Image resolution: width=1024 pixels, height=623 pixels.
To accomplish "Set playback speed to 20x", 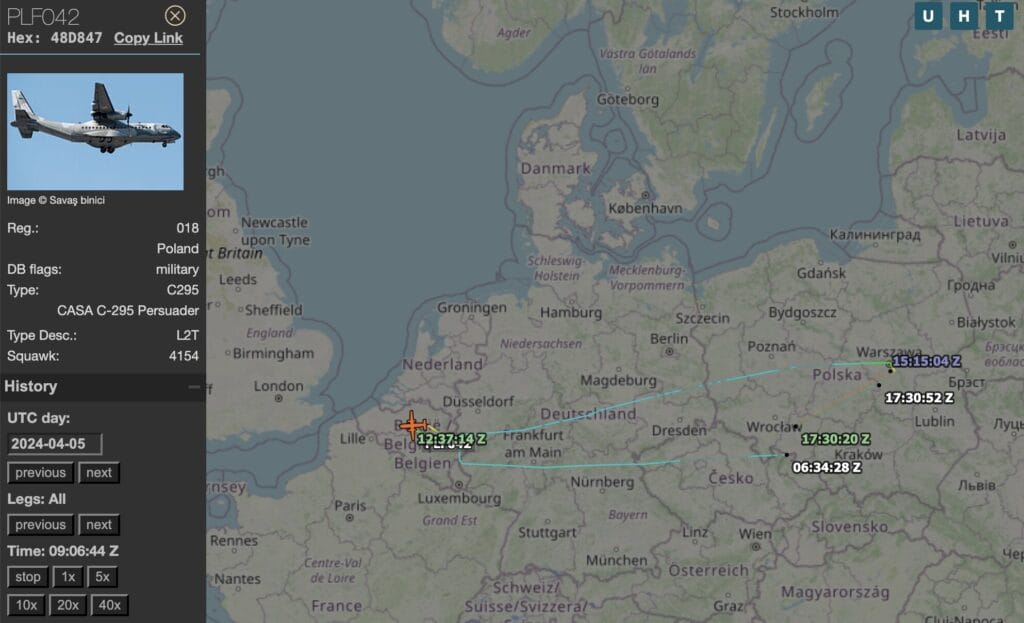I will click(68, 605).
